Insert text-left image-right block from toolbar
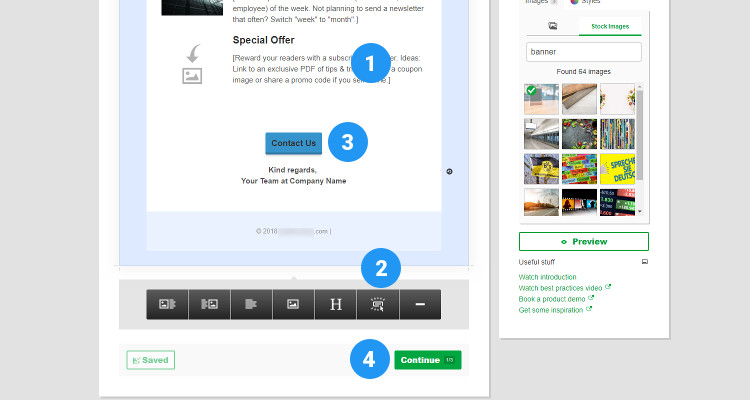The width and height of the screenshot is (750, 400). coord(210,304)
